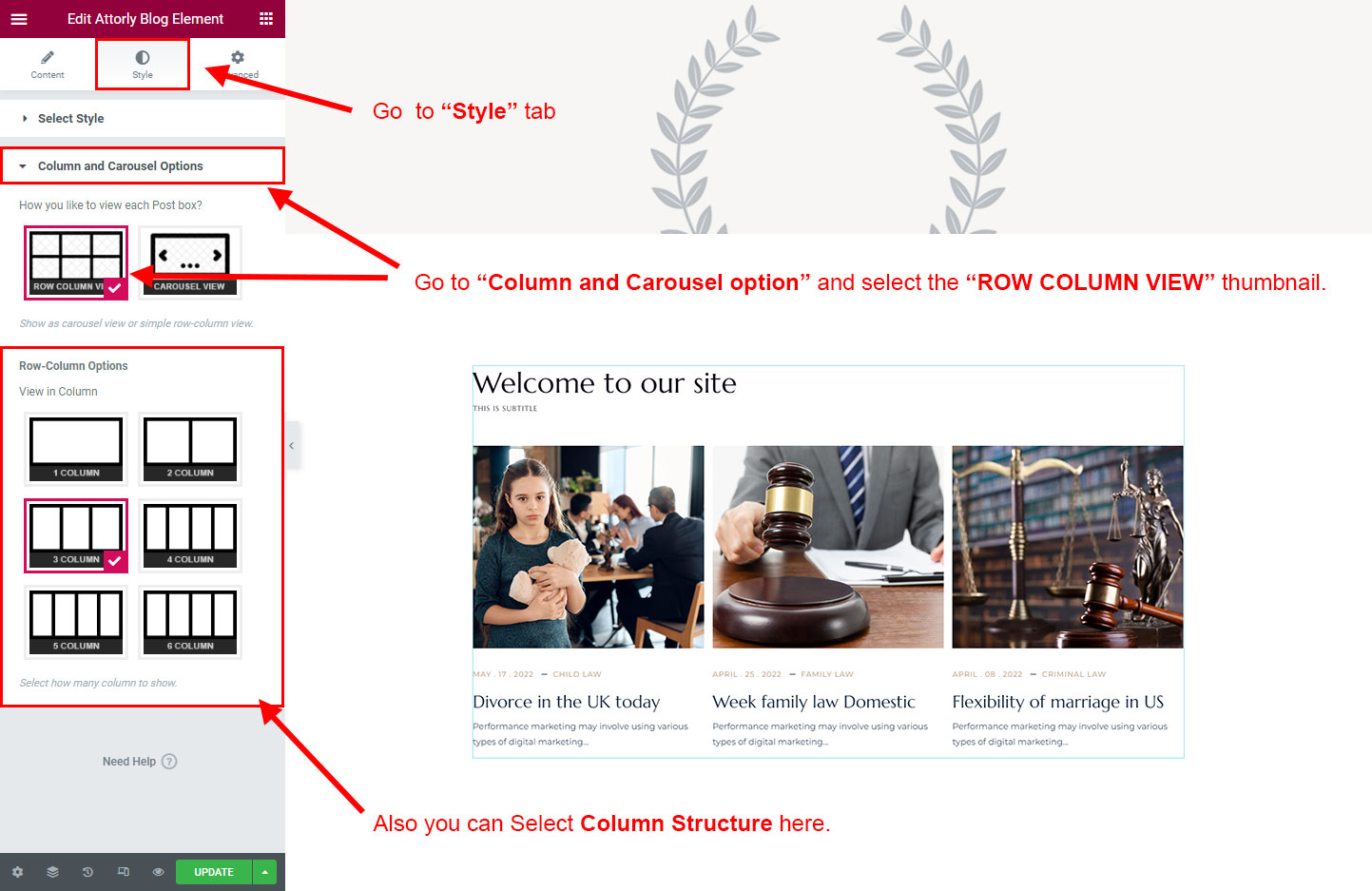Select the Carousel View option
The width and height of the screenshot is (1372, 891).
(x=190, y=262)
